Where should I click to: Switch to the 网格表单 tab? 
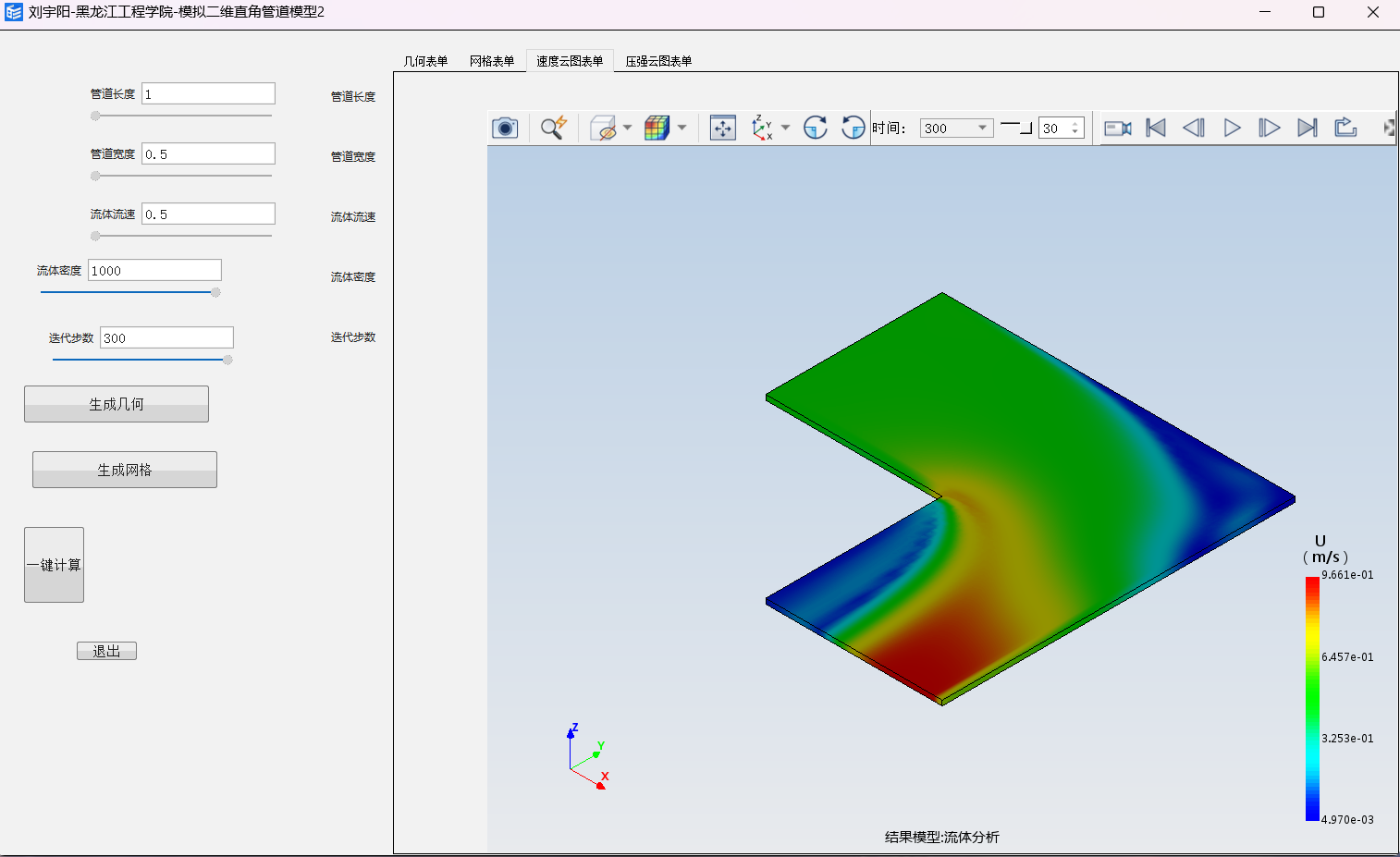tap(492, 61)
